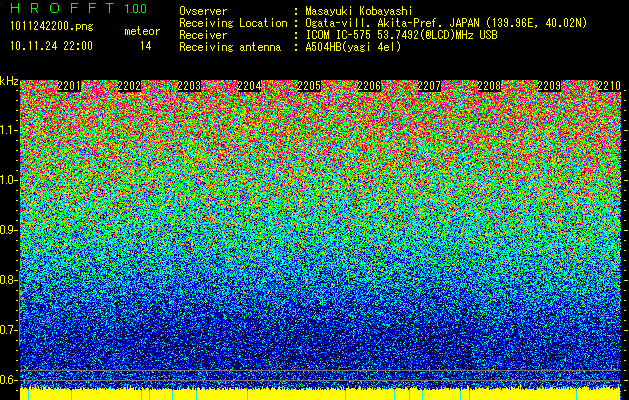
Task: Click the filename 1011242200.png
Action: [x=52, y=27]
